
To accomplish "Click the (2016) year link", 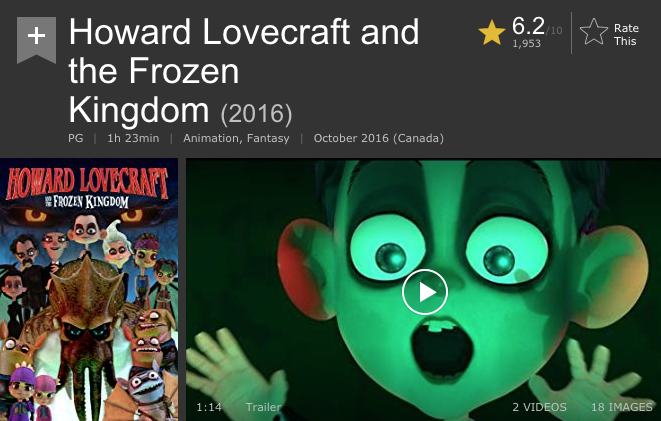I will 256,114.
